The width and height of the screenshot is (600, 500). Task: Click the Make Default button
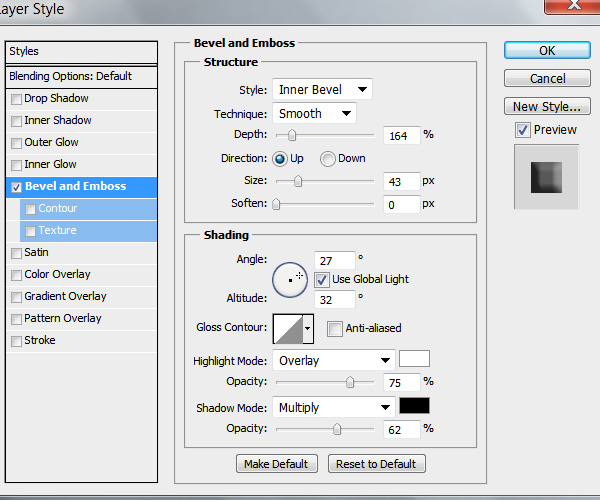[276, 464]
